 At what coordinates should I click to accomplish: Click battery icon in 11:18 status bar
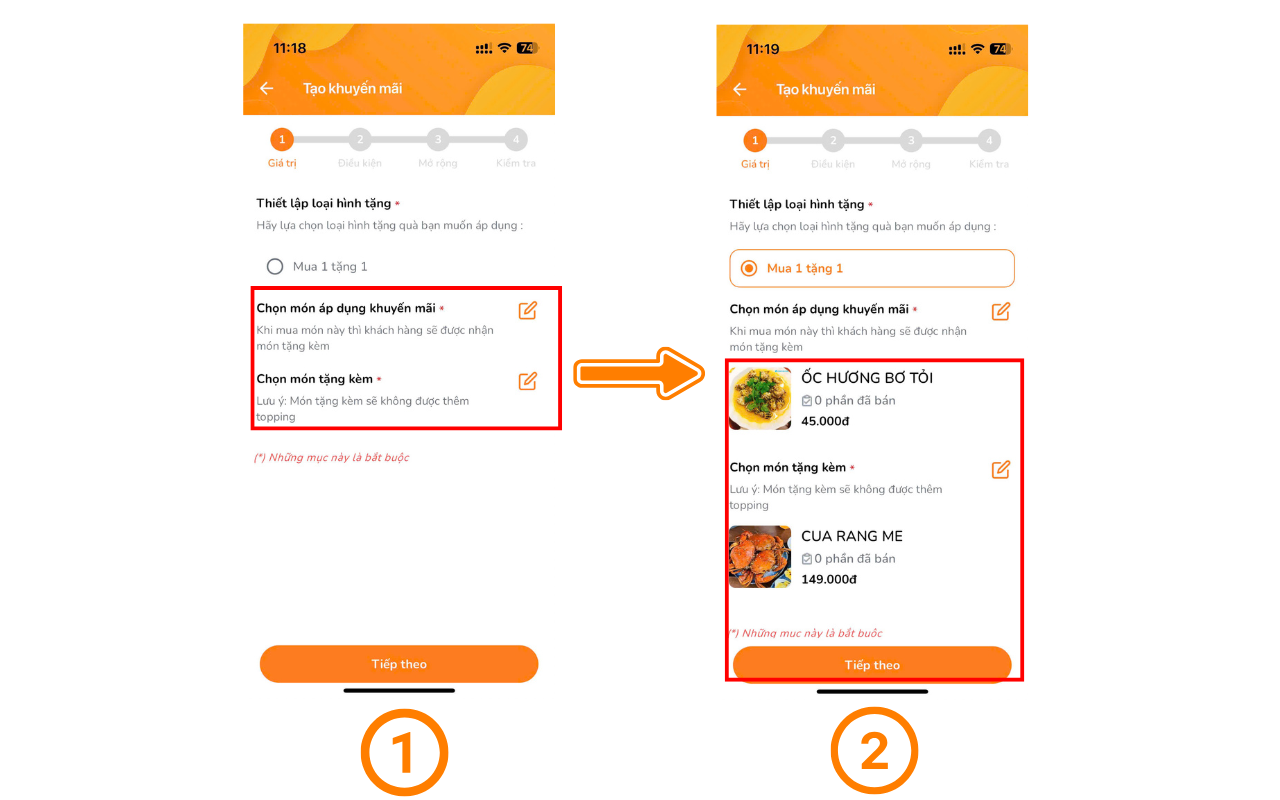pos(527,48)
